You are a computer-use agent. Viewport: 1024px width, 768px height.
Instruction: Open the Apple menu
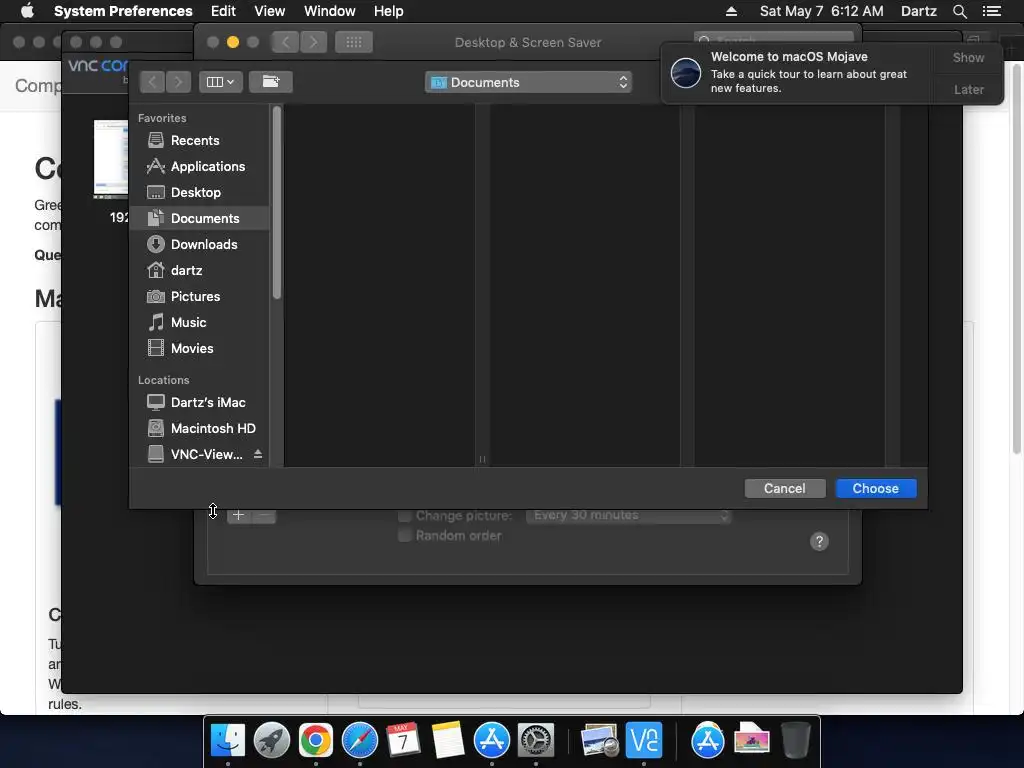(x=27, y=11)
